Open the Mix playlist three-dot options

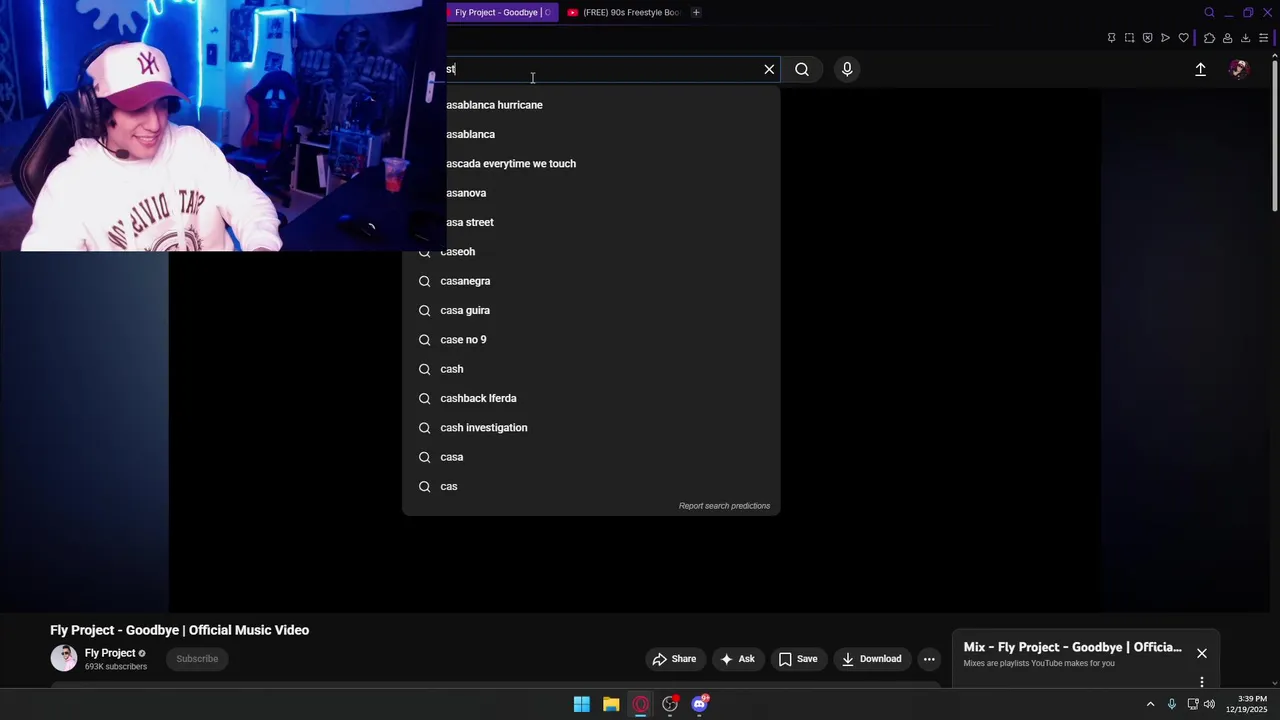coord(1202,682)
